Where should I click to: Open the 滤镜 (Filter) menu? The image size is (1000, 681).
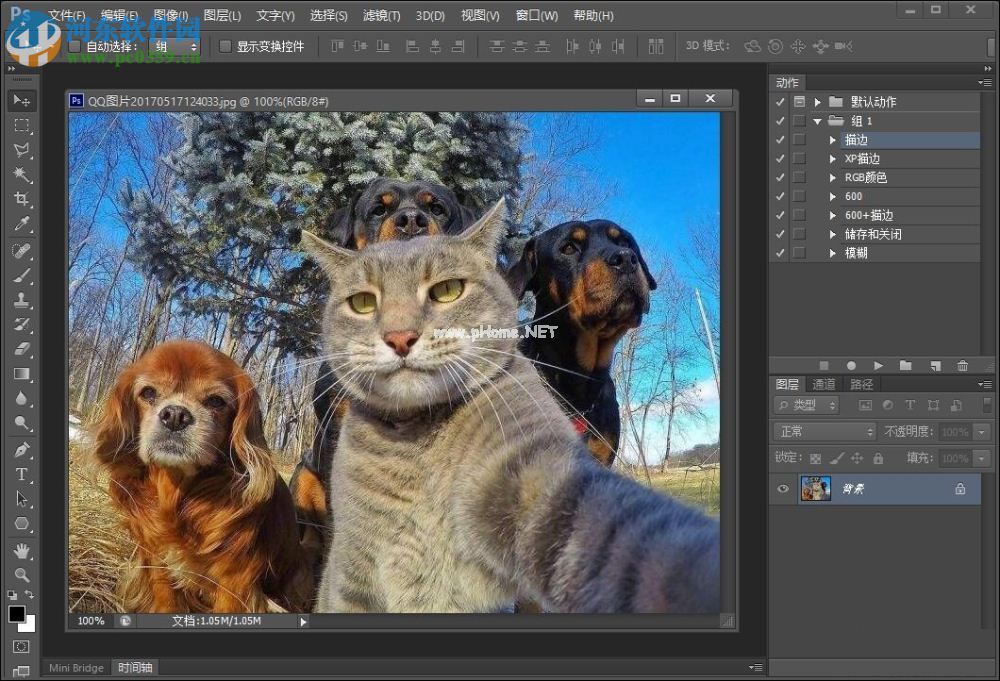(381, 16)
